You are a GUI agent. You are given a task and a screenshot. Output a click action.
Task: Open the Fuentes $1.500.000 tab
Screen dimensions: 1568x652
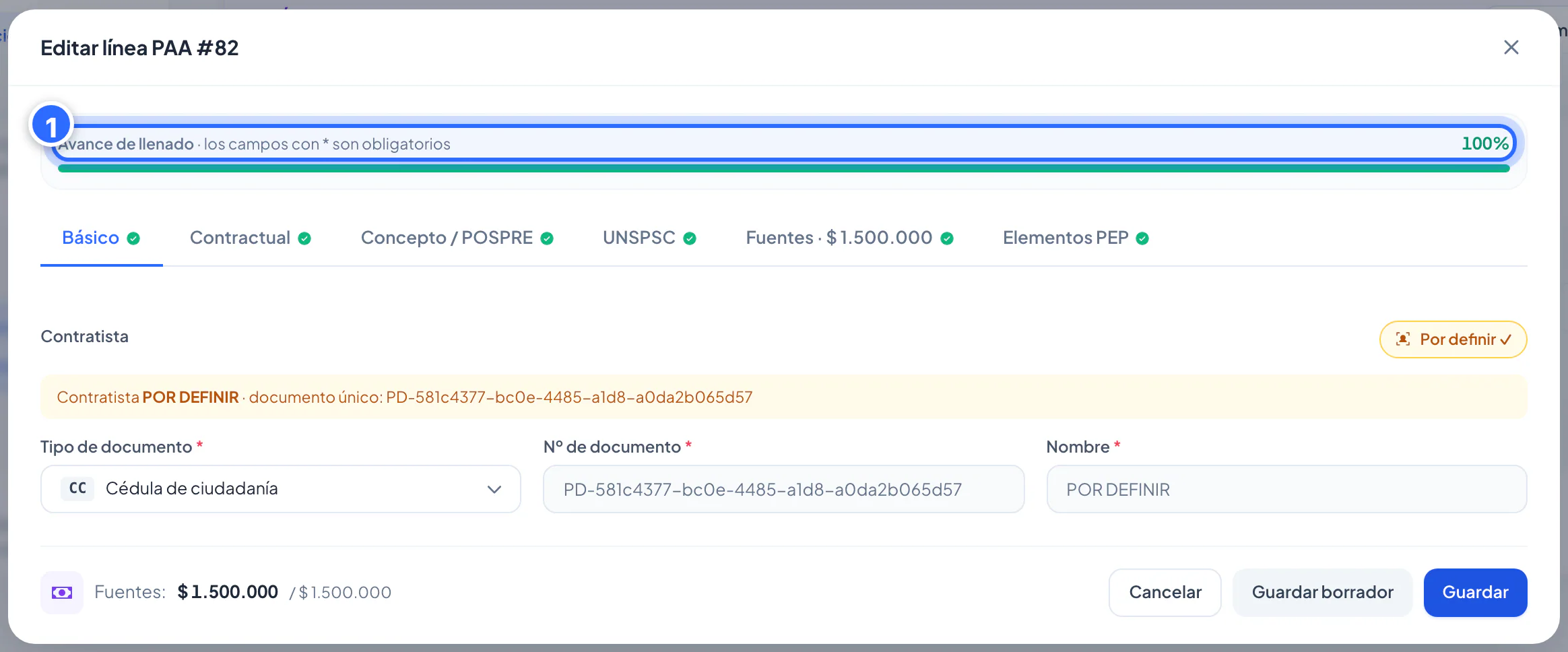(x=849, y=238)
